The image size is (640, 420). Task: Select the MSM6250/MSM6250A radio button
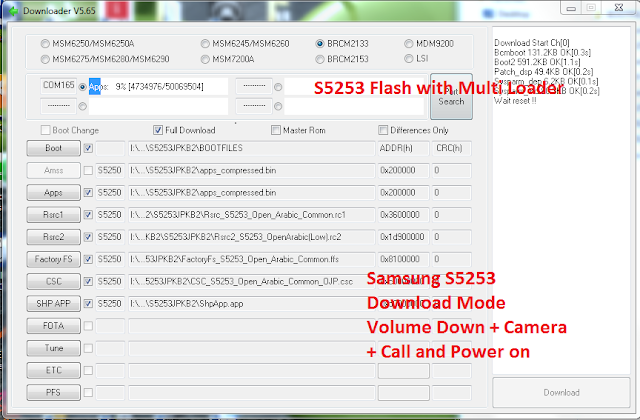tap(45, 44)
